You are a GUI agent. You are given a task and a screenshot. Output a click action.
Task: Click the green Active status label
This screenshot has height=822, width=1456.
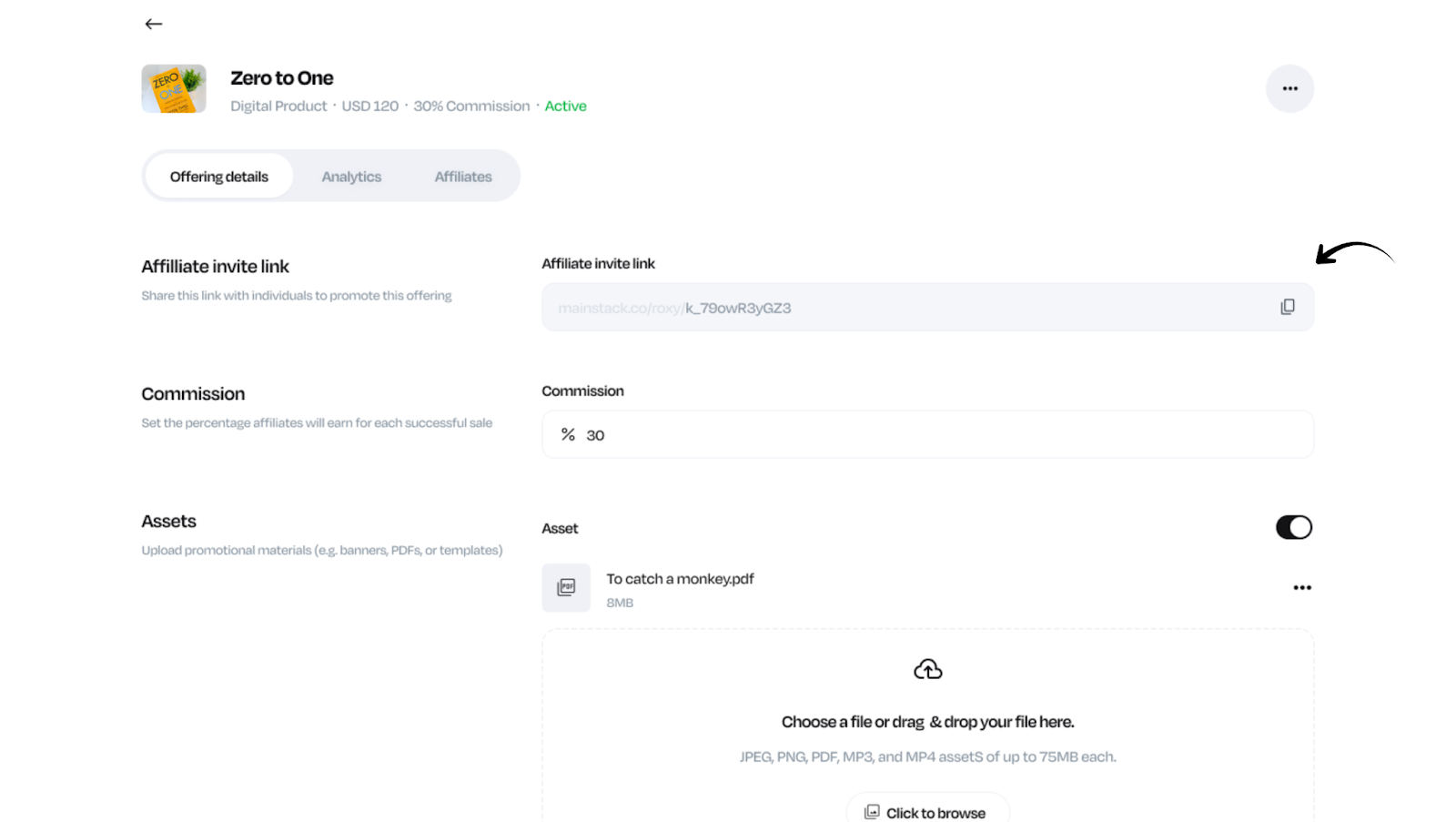coord(565,106)
